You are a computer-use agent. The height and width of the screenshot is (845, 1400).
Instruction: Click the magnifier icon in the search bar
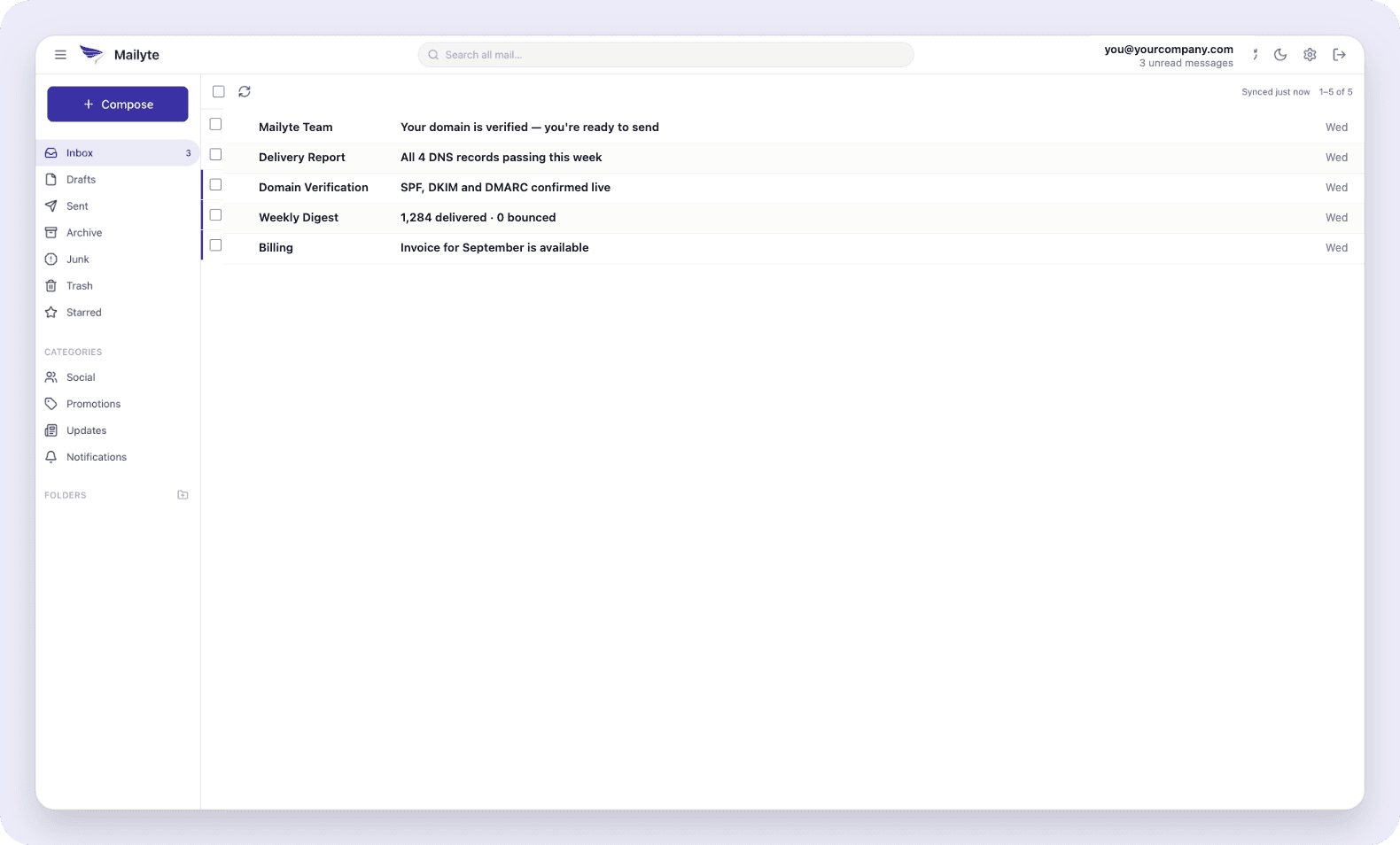tap(433, 55)
